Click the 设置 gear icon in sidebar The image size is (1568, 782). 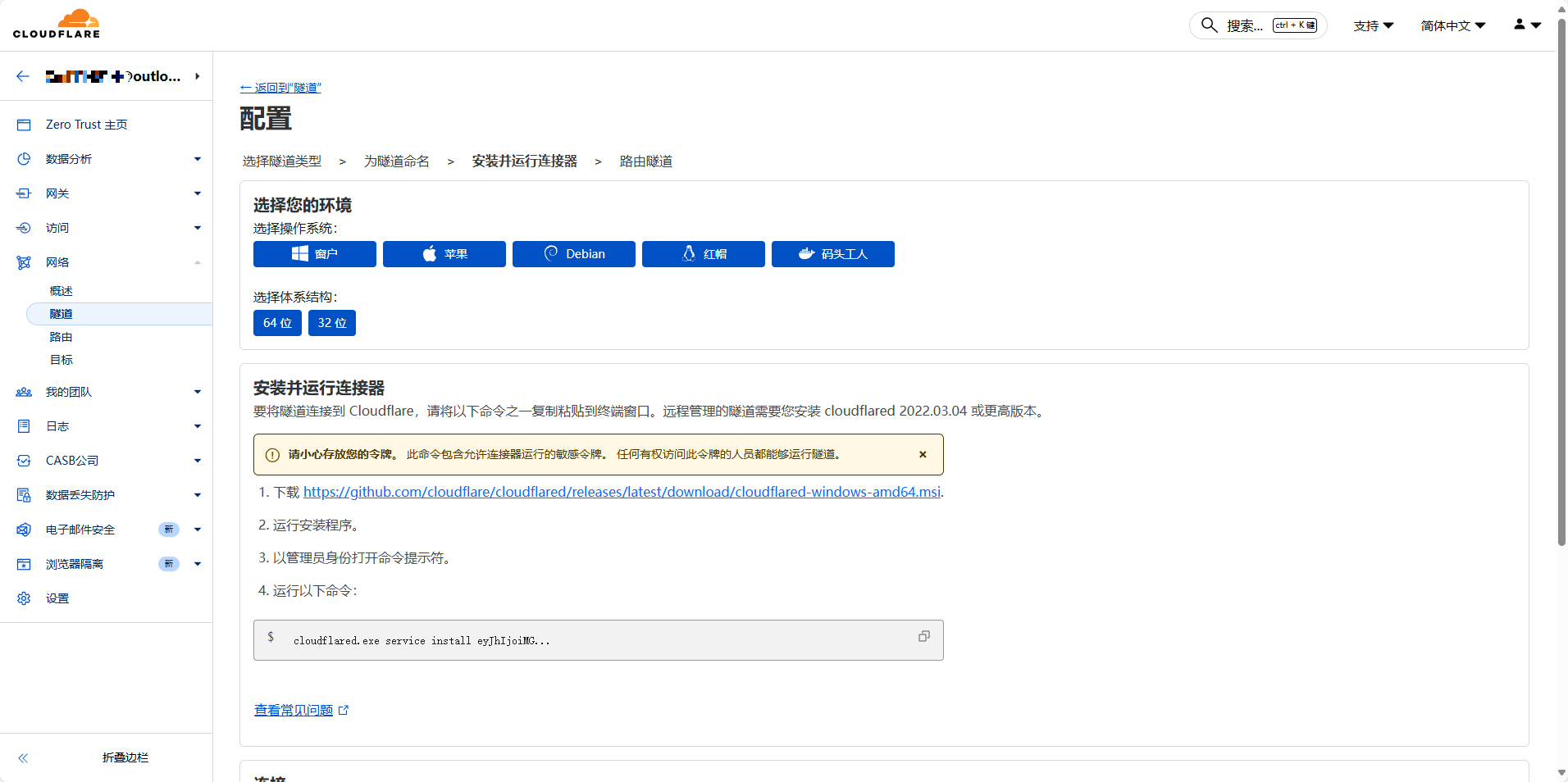[24, 598]
